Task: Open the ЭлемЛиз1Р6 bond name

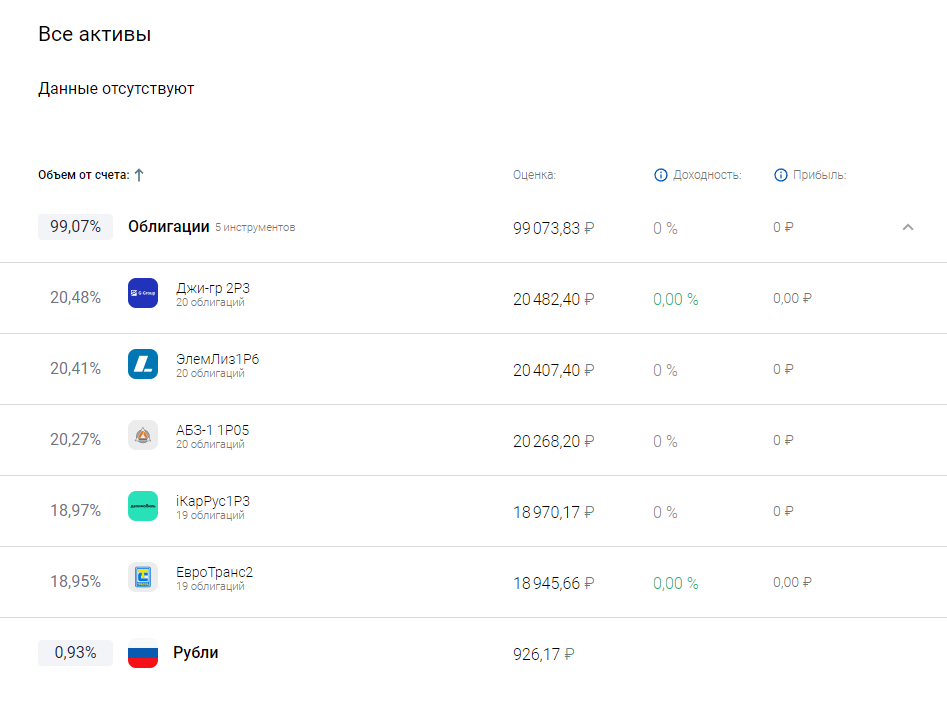Action: pyautogui.click(x=218, y=359)
